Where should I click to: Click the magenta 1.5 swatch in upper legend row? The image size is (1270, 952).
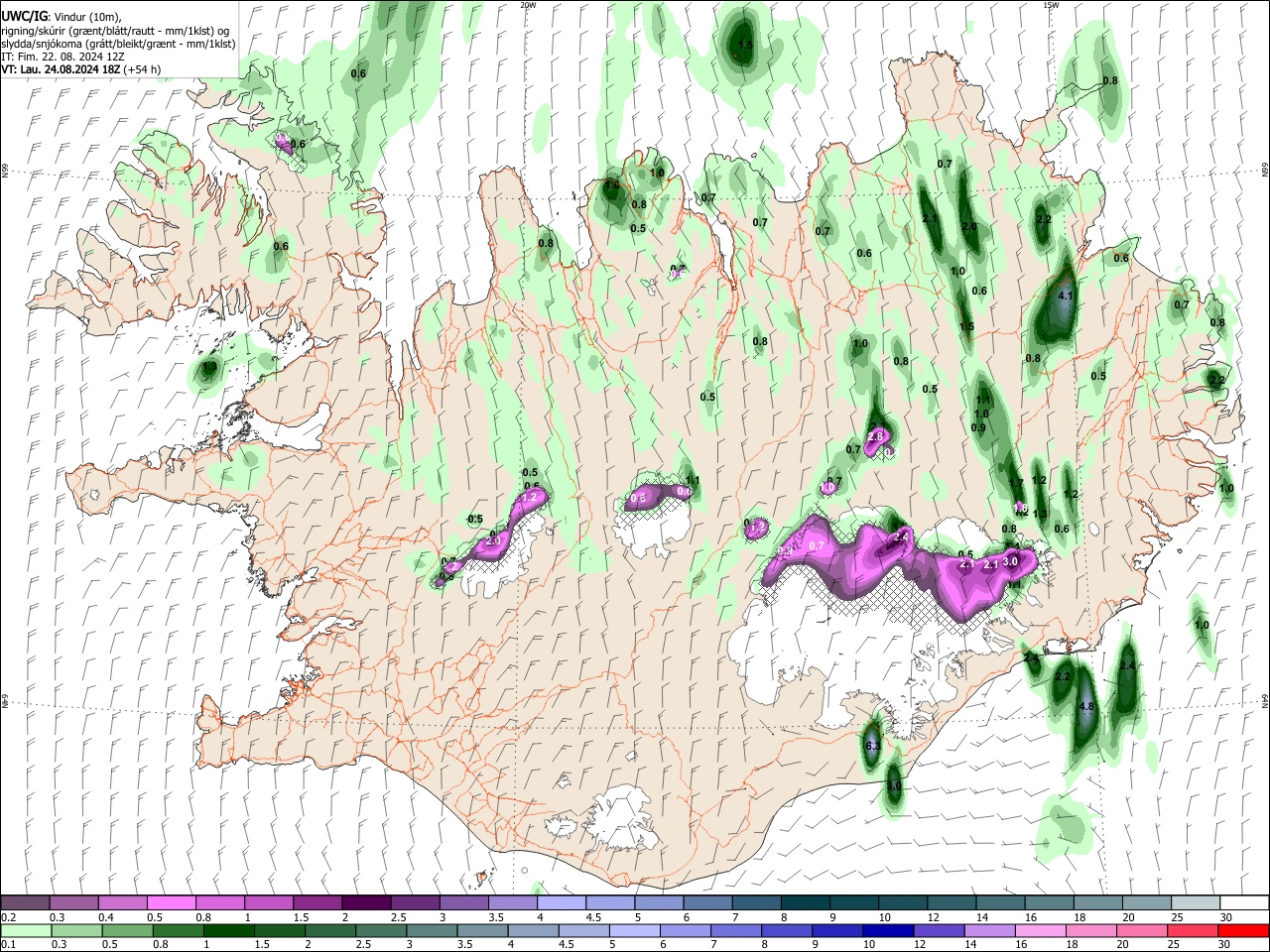(x=317, y=902)
